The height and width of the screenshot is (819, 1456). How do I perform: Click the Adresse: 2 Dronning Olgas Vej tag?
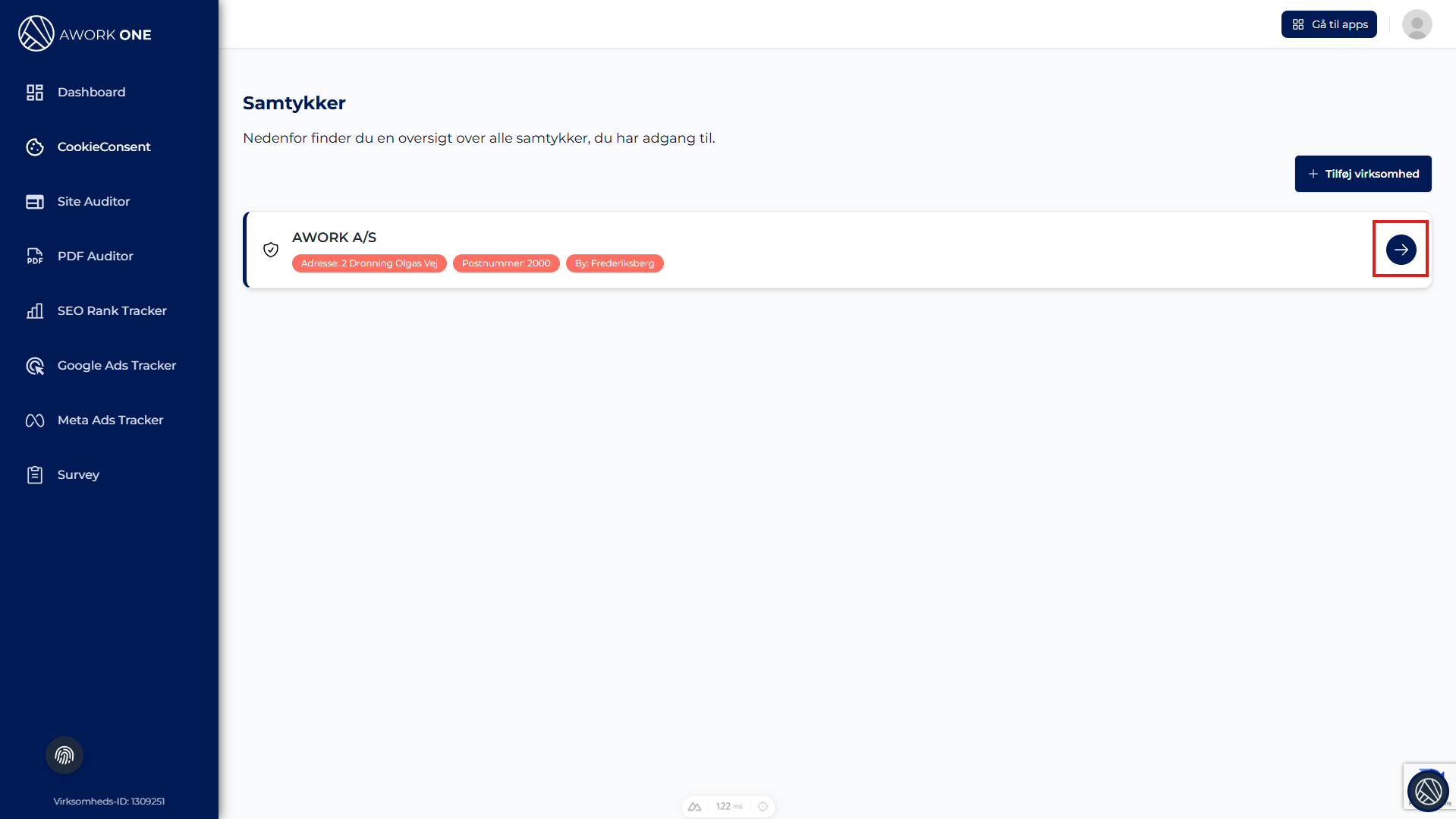tap(369, 263)
